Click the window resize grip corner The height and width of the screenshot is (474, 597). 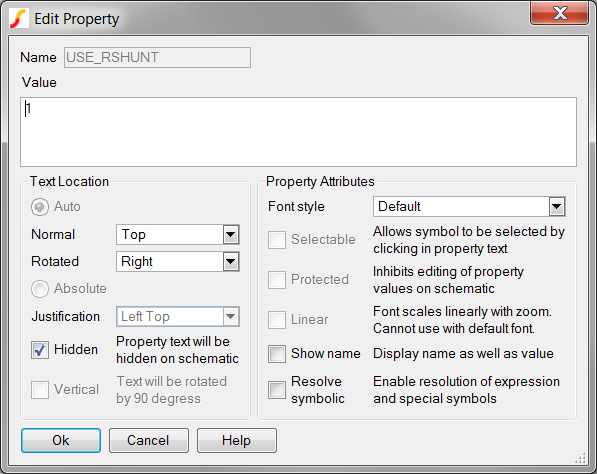pyautogui.click(x=581, y=458)
